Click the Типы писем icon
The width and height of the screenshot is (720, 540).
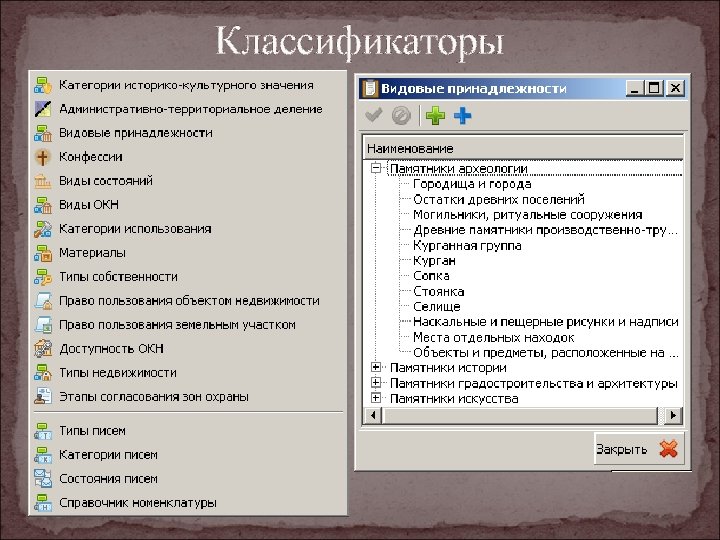(43, 431)
